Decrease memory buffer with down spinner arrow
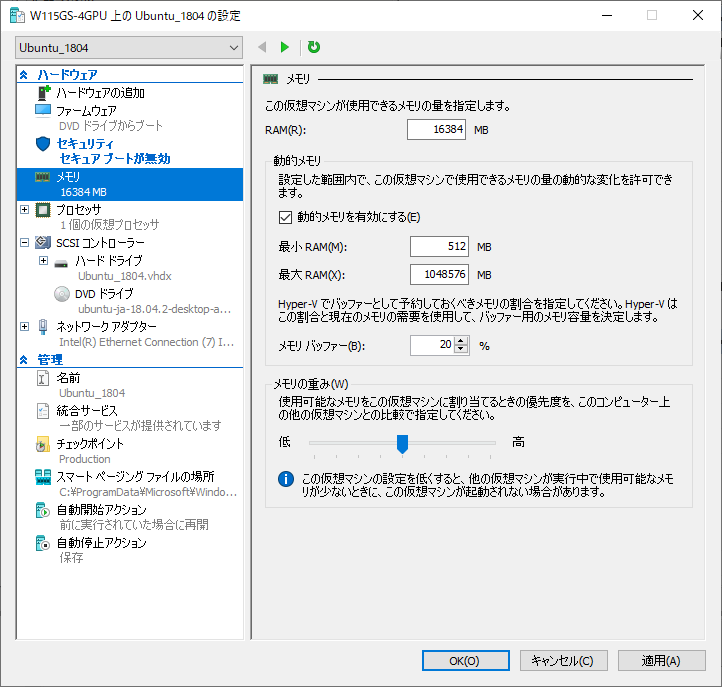This screenshot has height=687, width=722. 461,349
